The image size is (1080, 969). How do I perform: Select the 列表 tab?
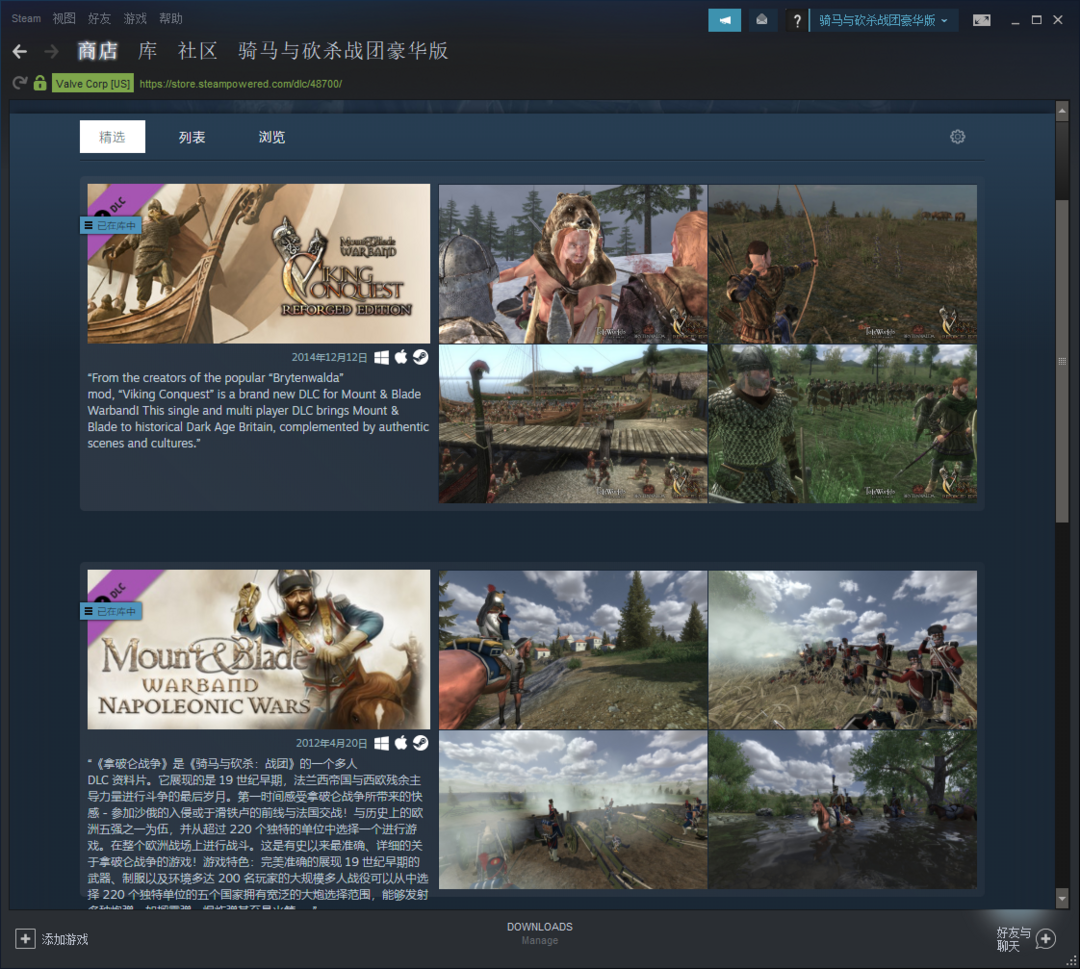192,137
